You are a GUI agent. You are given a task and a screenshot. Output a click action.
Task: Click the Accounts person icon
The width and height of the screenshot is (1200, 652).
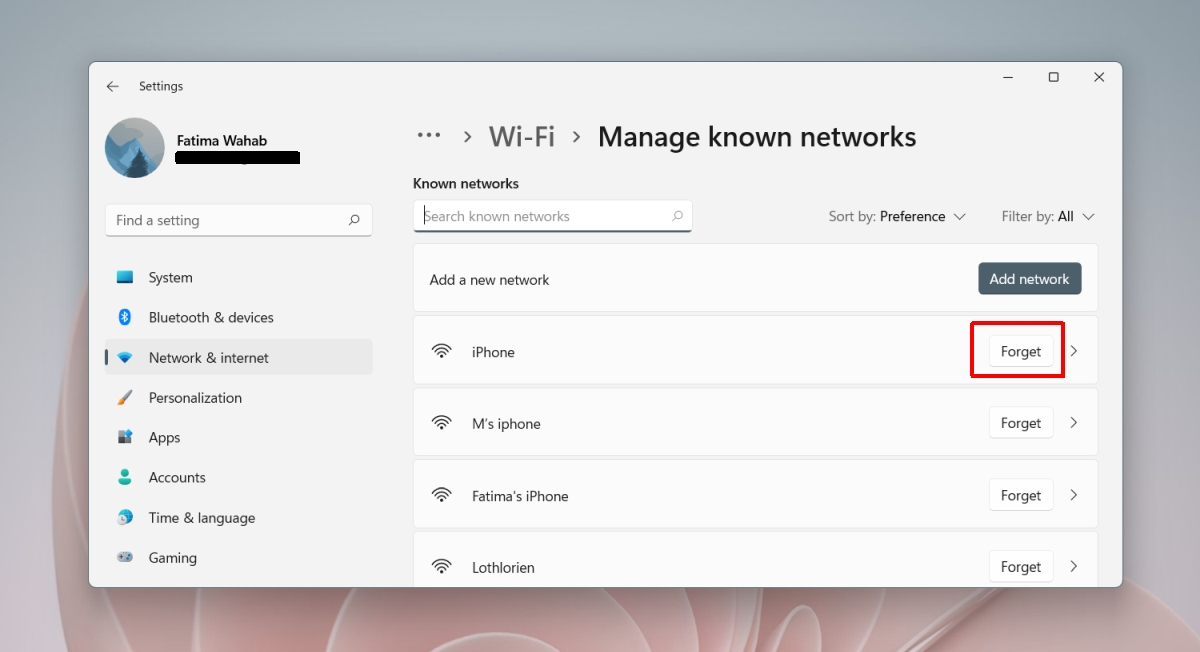click(125, 477)
